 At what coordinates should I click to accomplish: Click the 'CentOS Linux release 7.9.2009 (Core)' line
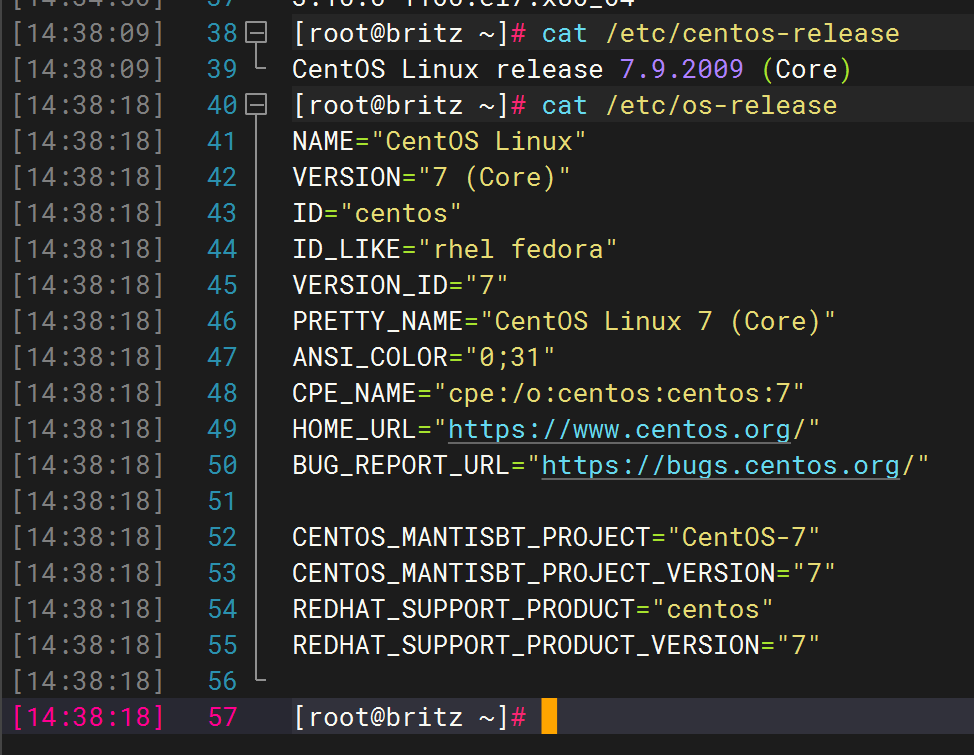coord(571,69)
